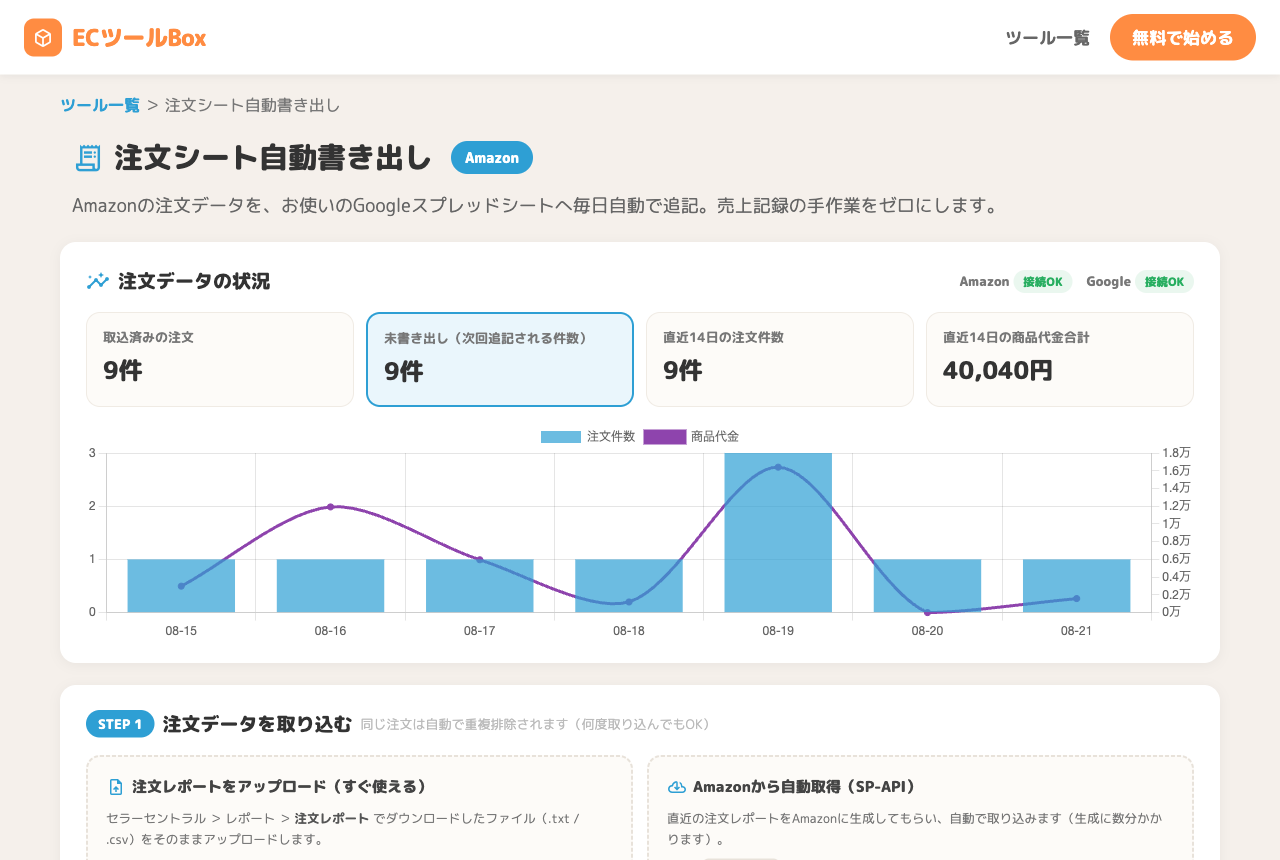Click the 注文データを取り込む heading
The height and width of the screenshot is (860, 1280).
click(257, 724)
